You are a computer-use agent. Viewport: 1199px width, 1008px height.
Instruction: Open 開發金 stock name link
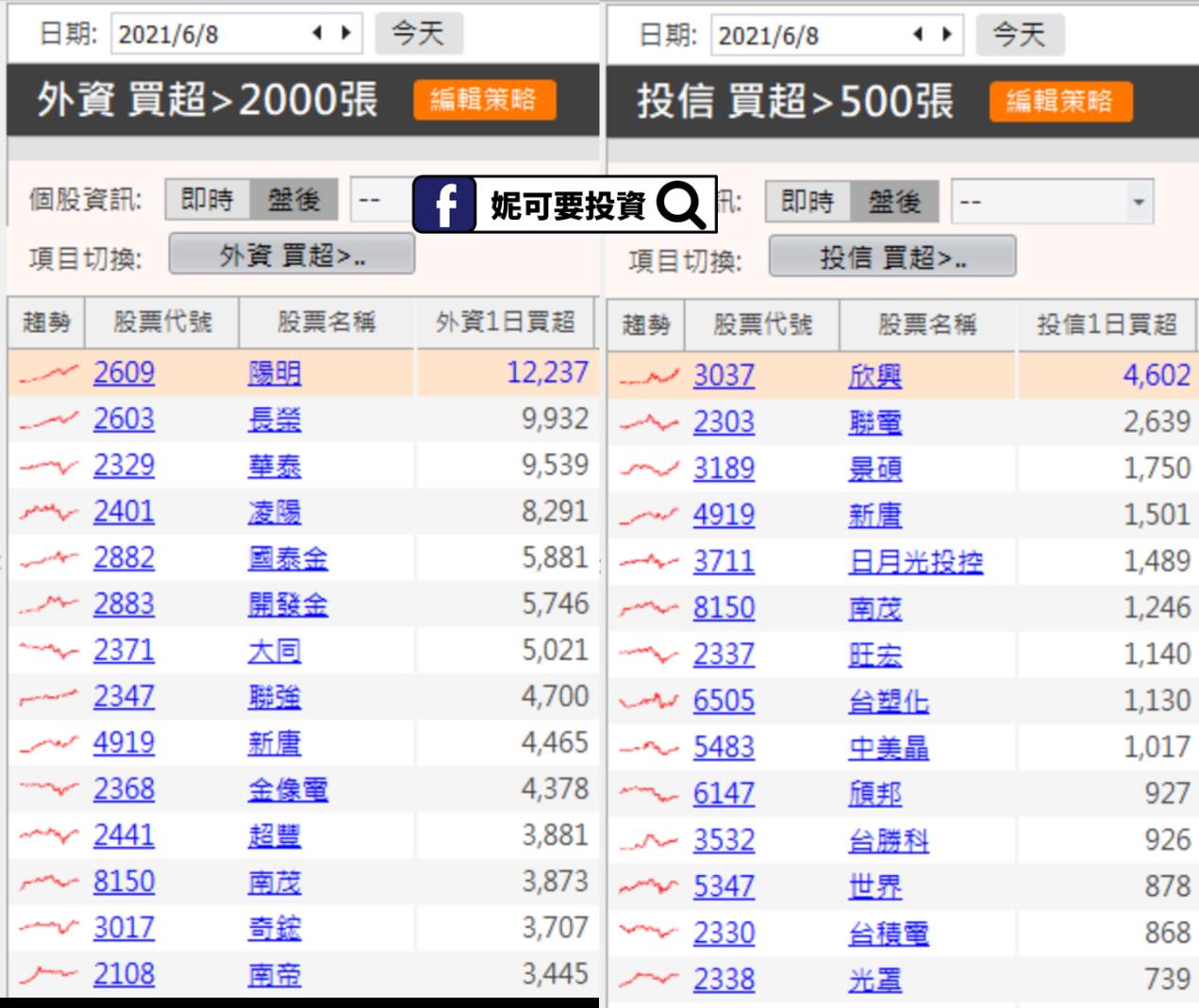[x=288, y=604]
